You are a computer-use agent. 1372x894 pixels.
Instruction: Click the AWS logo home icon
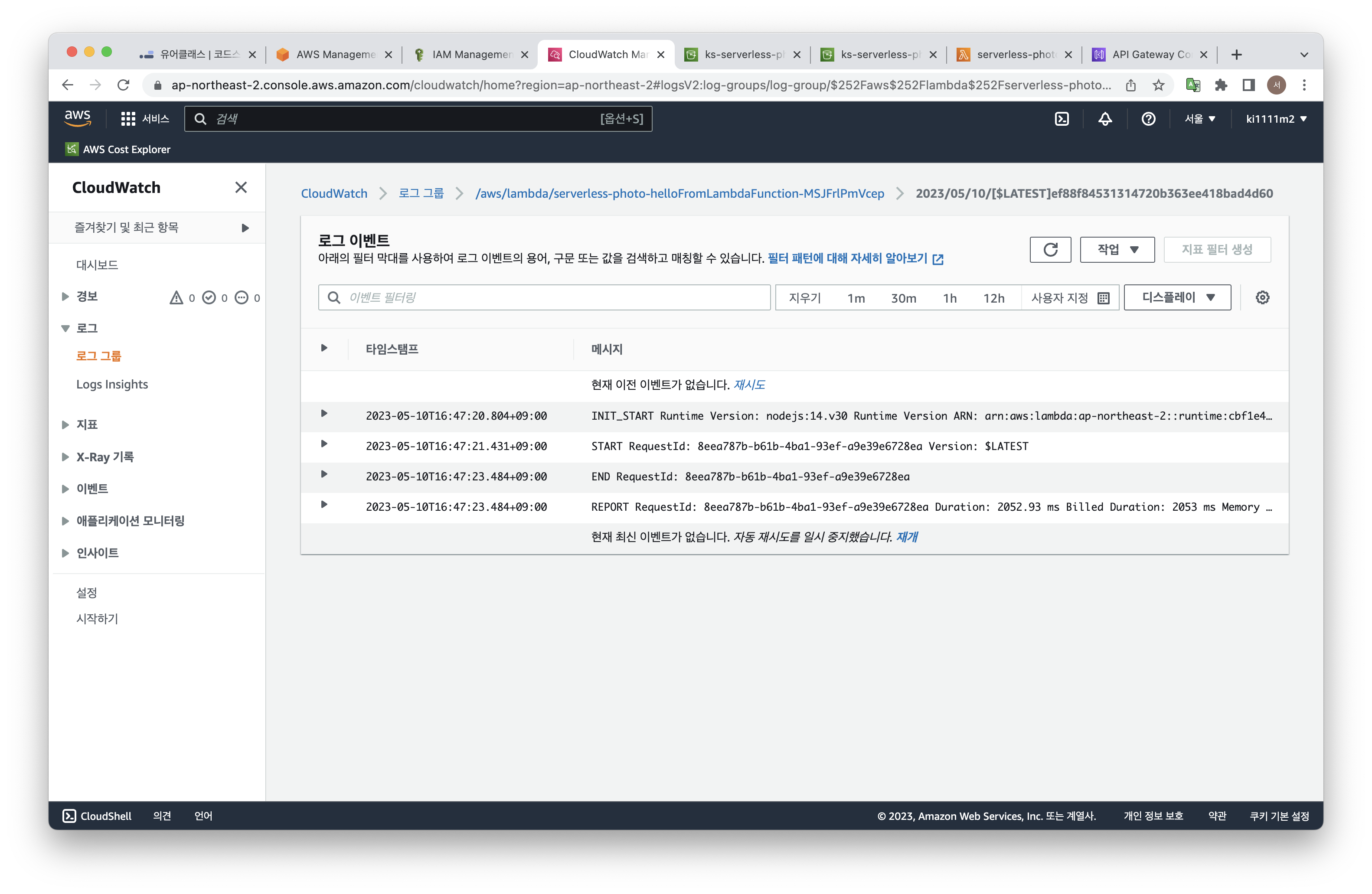click(x=78, y=118)
